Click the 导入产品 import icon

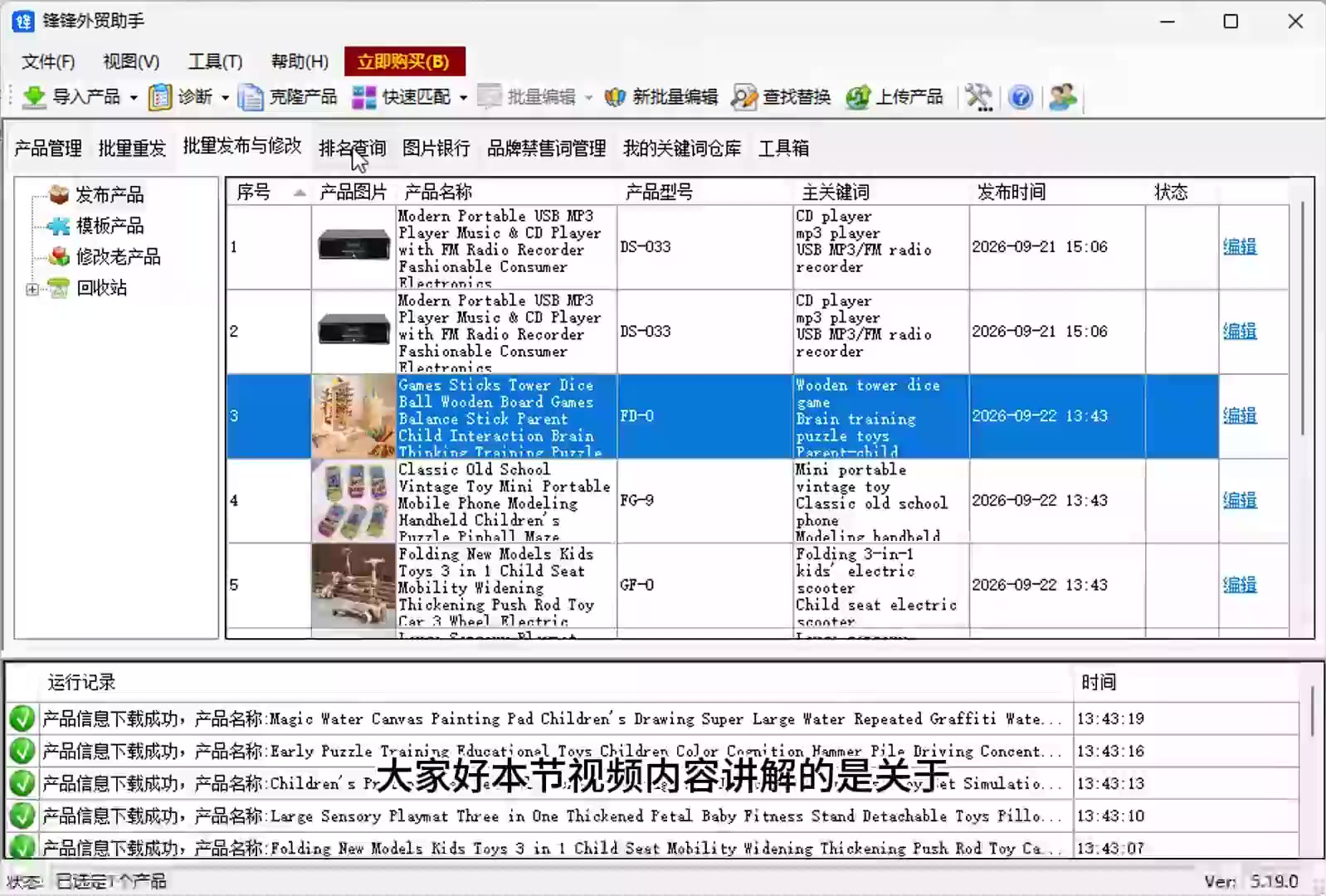[34, 97]
